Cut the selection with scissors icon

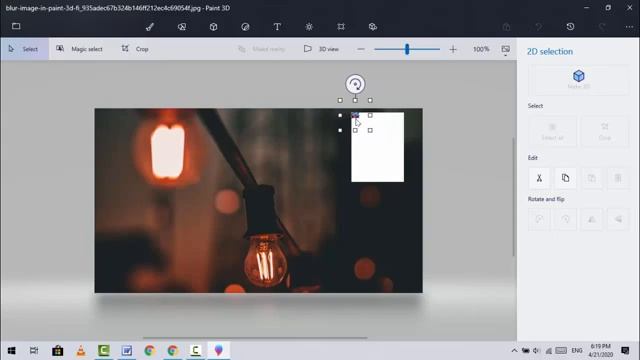click(539, 178)
